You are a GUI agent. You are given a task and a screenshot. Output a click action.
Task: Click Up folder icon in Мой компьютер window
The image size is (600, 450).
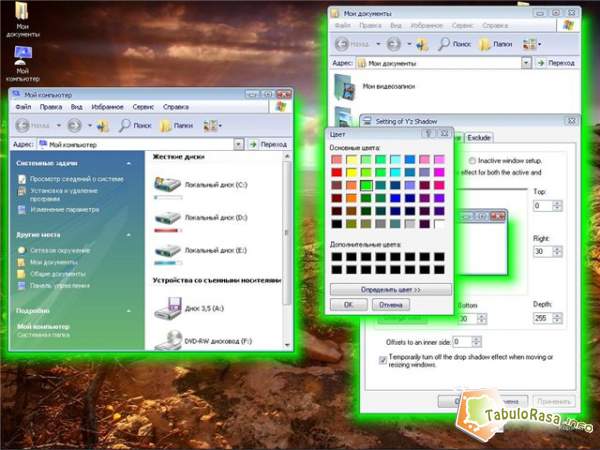click(x=103, y=126)
